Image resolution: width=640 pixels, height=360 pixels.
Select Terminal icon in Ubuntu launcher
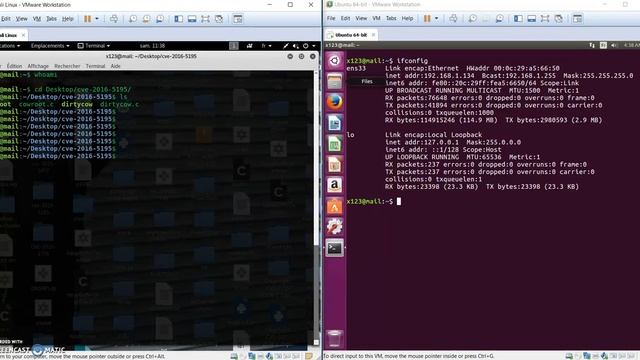[334, 248]
